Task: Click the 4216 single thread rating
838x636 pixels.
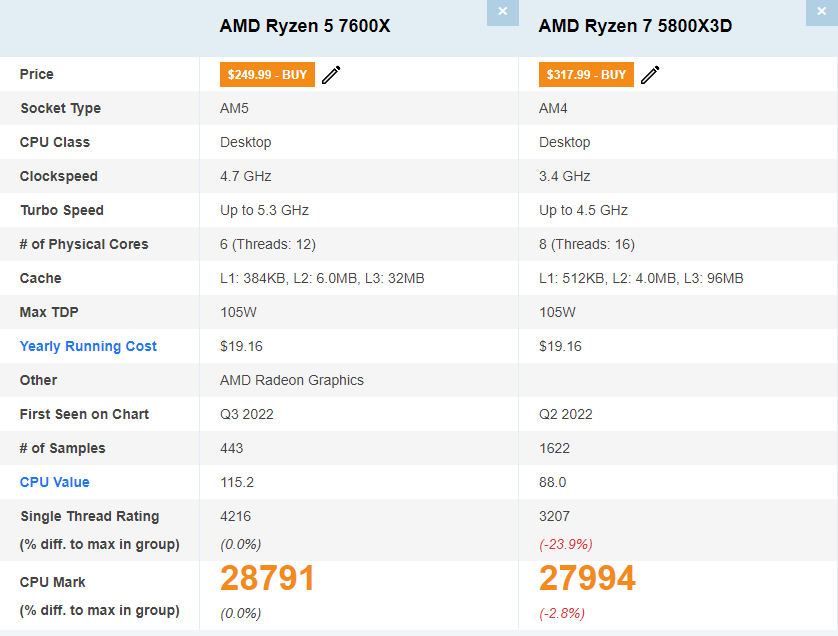Action: coord(236,516)
